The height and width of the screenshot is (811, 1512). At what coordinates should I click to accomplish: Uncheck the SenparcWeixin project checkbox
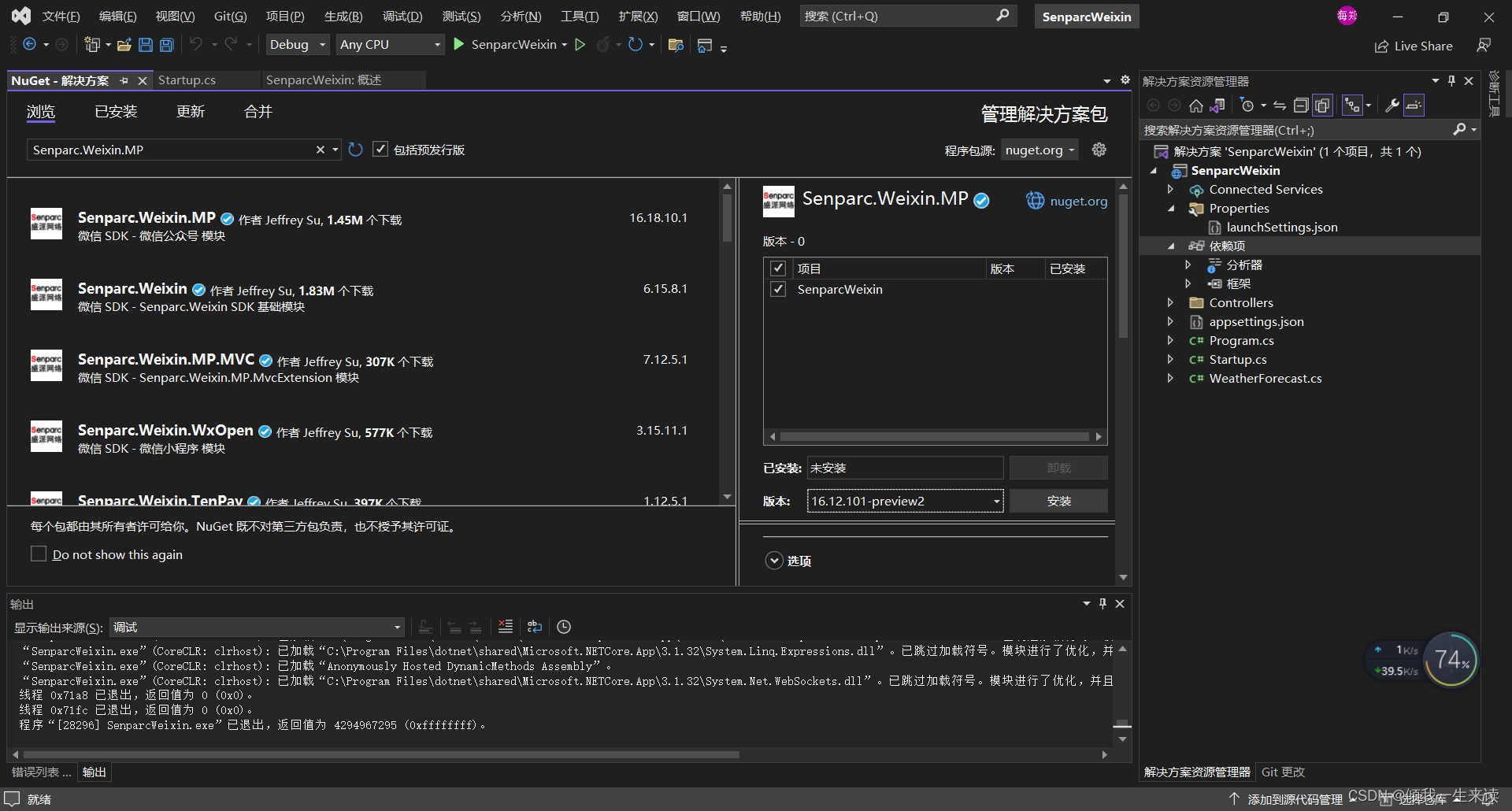point(778,289)
